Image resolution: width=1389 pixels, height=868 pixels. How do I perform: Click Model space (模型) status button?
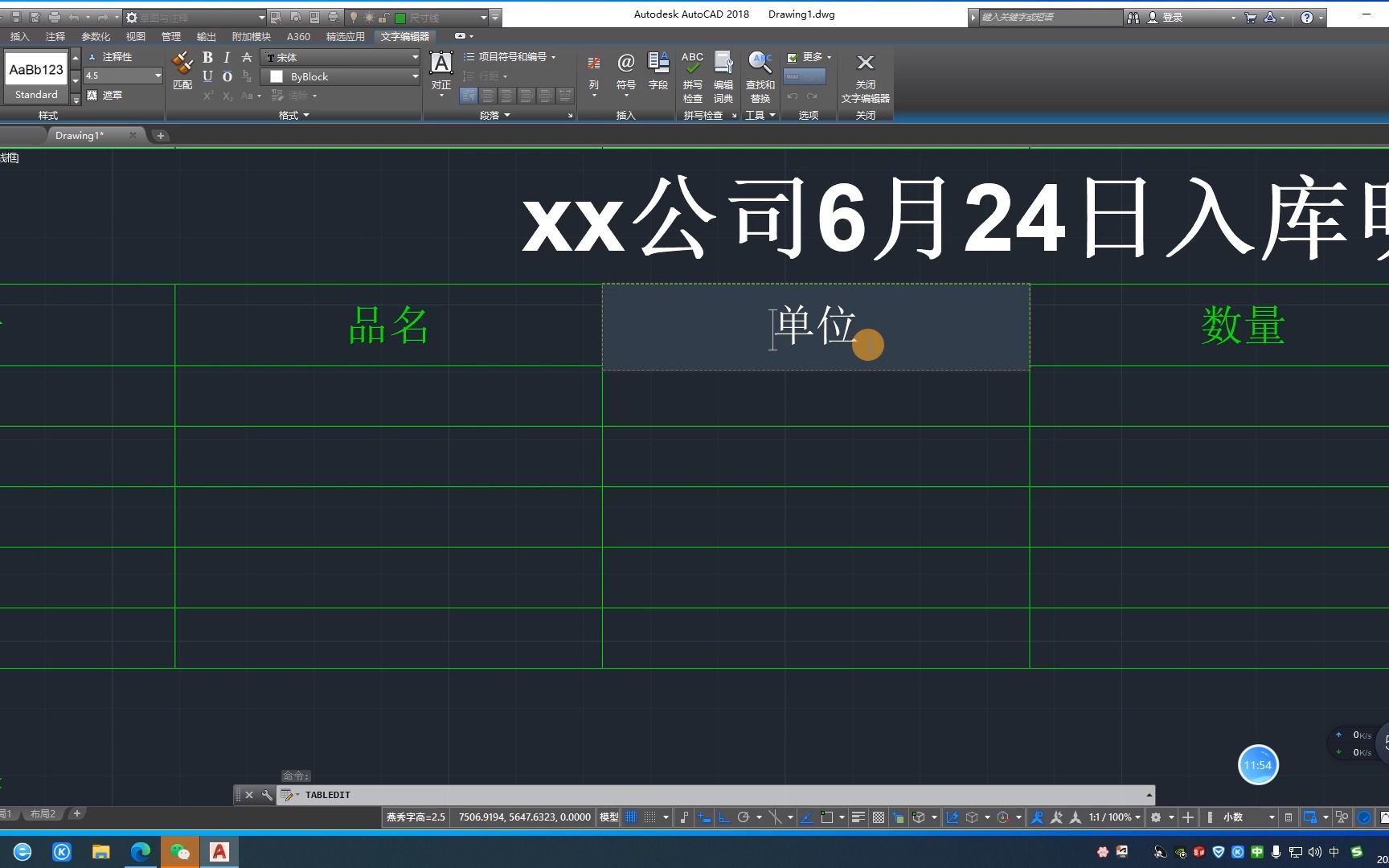pyautogui.click(x=609, y=817)
